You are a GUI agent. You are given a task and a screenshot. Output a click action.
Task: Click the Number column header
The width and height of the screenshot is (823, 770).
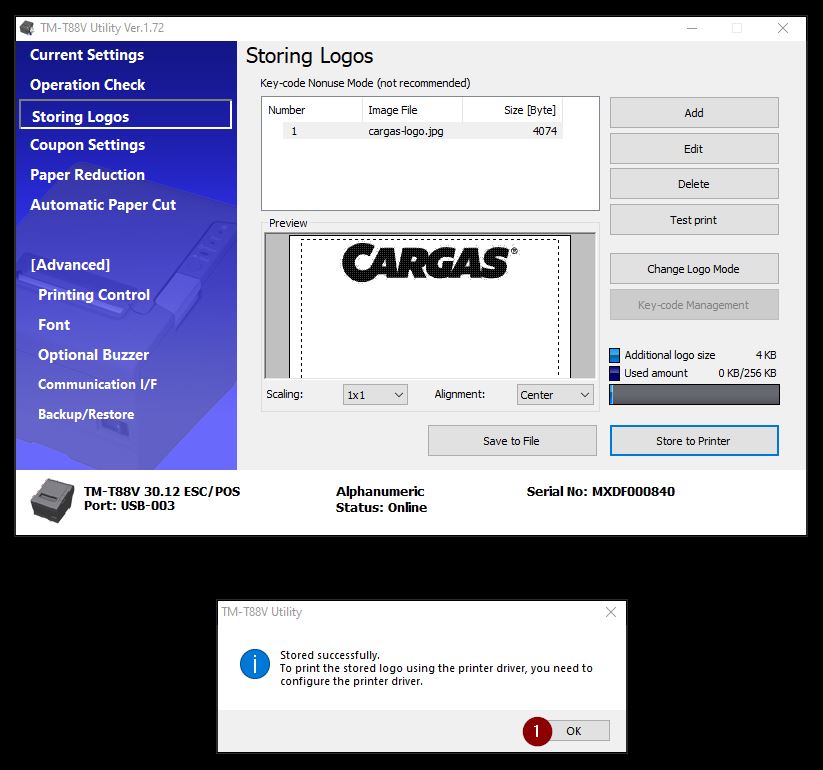click(312, 110)
